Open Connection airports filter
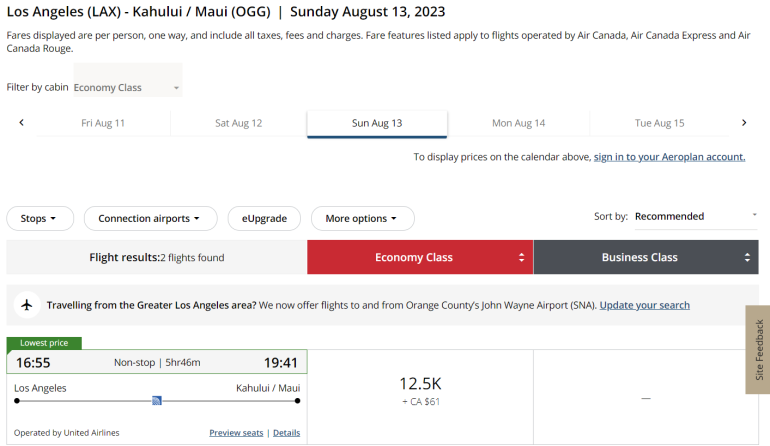This screenshot has height=446, width=770. [149, 218]
